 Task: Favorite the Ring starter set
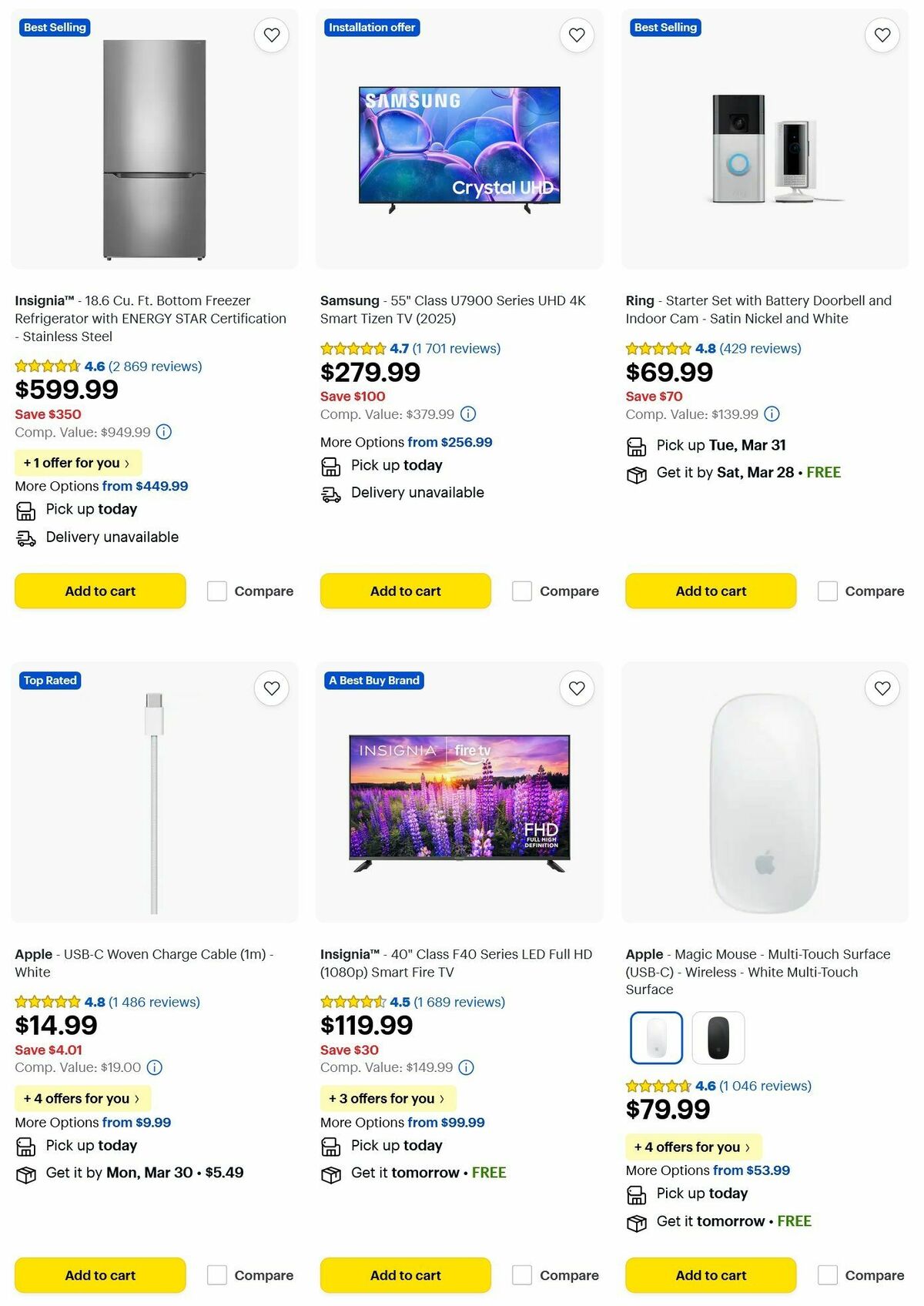pyautogui.click(x=882, y=35)
